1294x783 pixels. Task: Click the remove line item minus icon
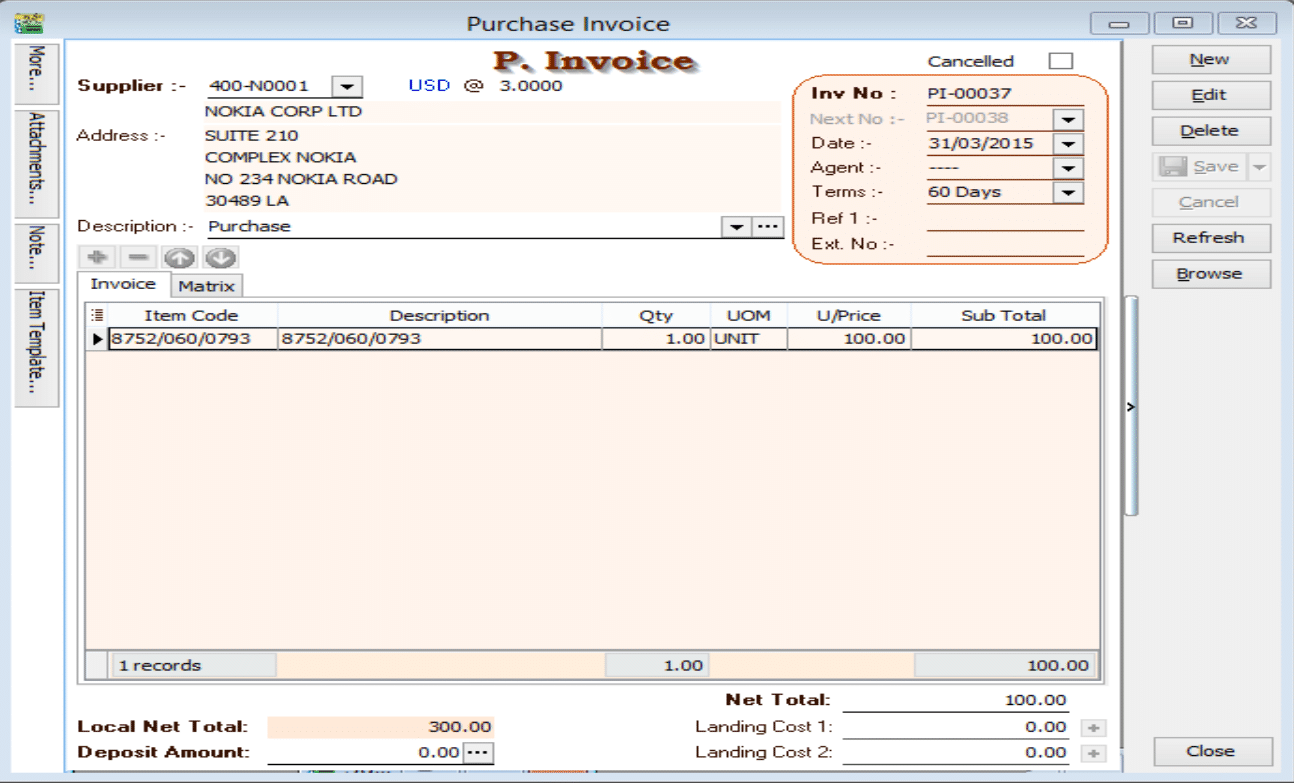[138, 257]
